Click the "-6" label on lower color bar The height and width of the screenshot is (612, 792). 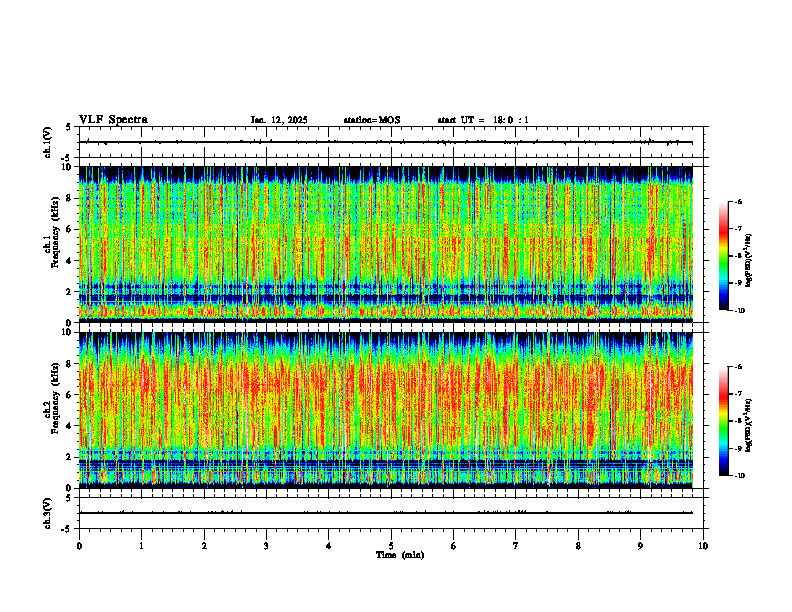coord(739,367)
